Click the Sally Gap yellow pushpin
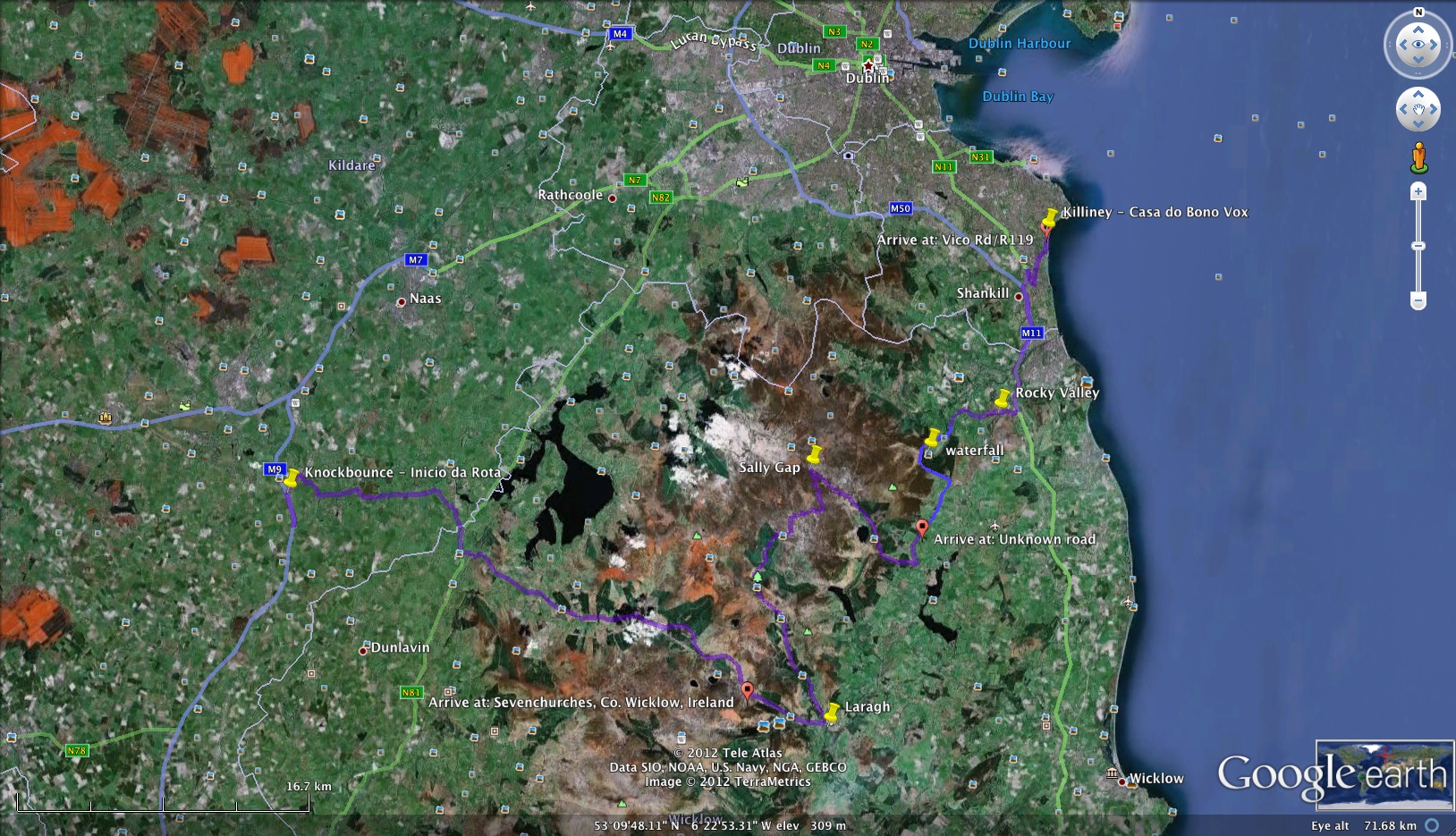The image size is (1456, 836). 814,455
